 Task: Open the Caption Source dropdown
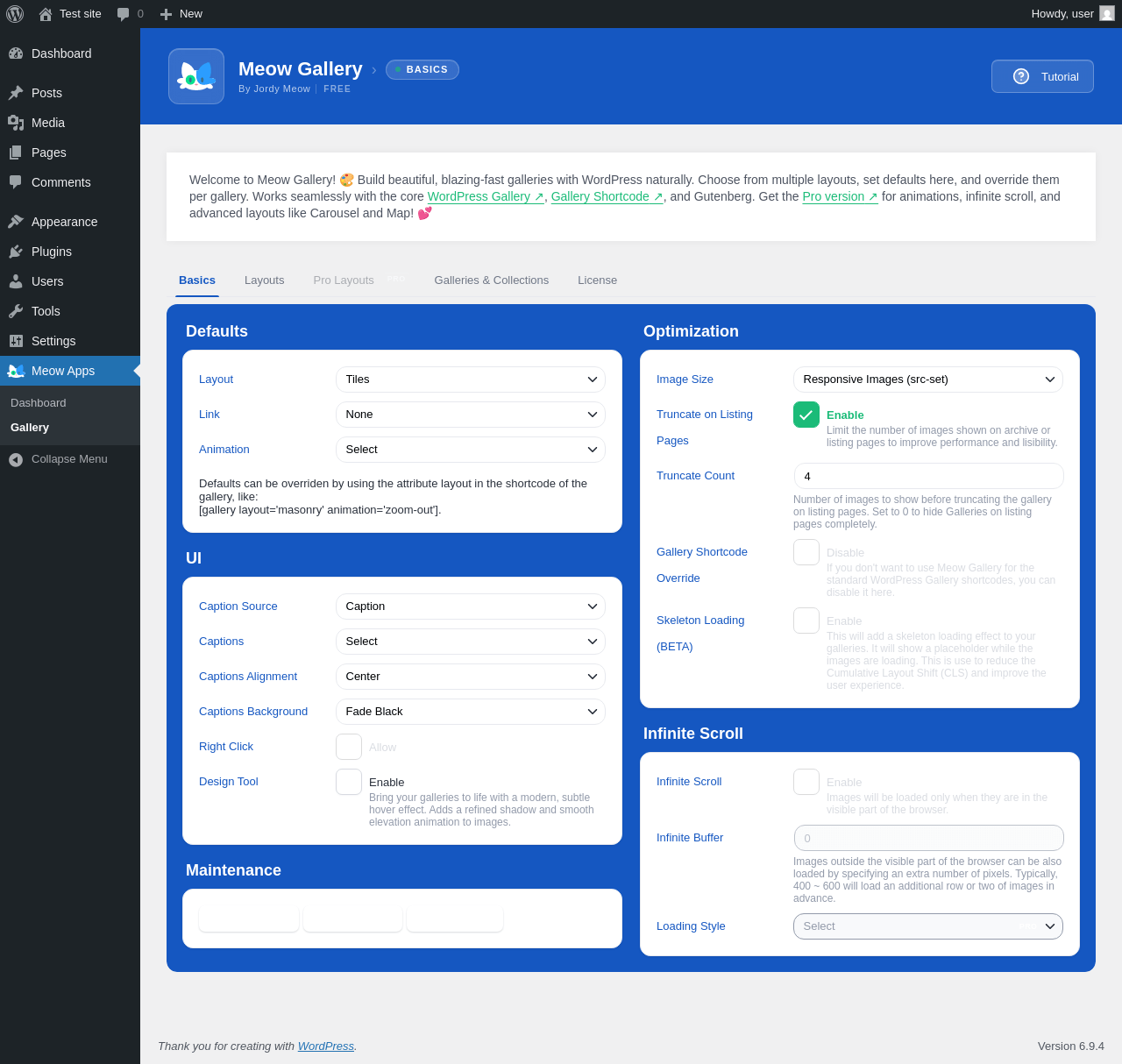[x=471, y=606]
